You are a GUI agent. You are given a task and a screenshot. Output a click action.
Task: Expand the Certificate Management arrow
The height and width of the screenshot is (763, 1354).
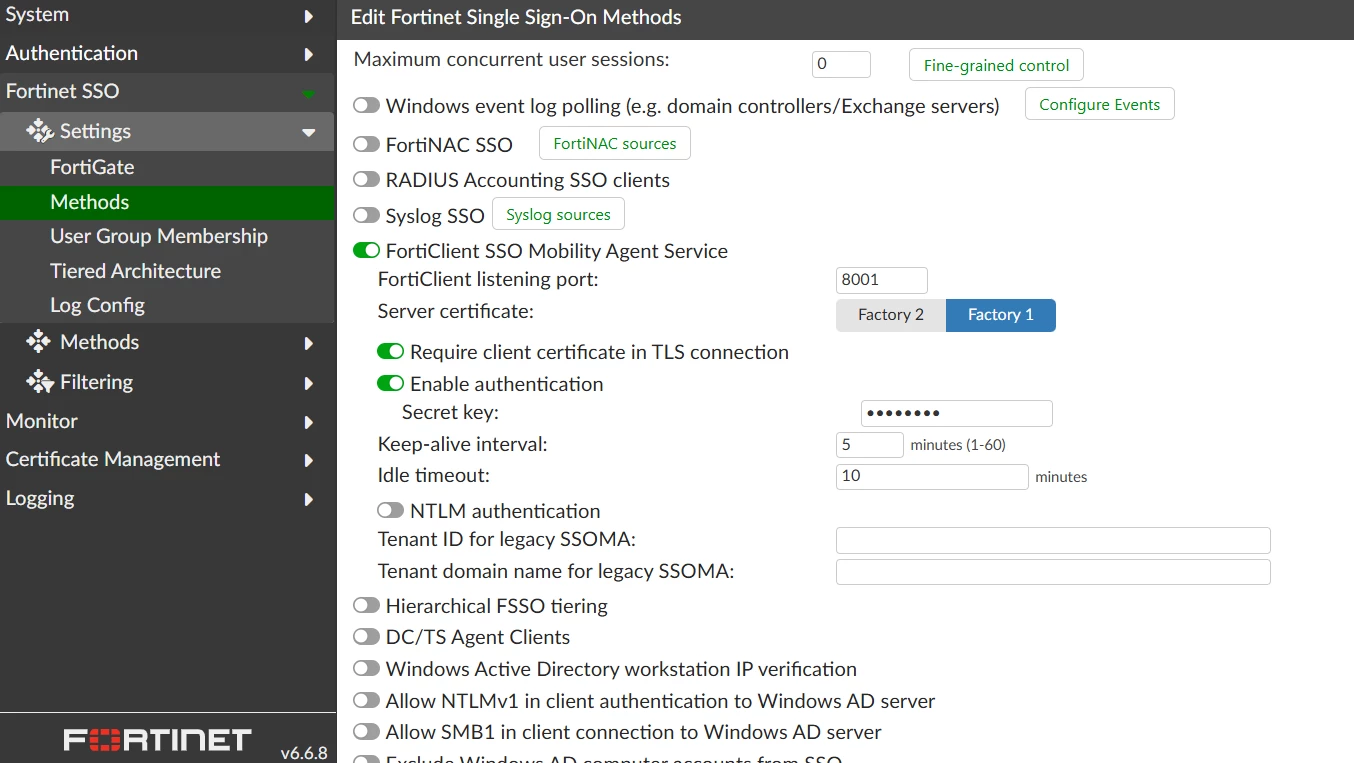pyautogui.click(x=309, y=460)
